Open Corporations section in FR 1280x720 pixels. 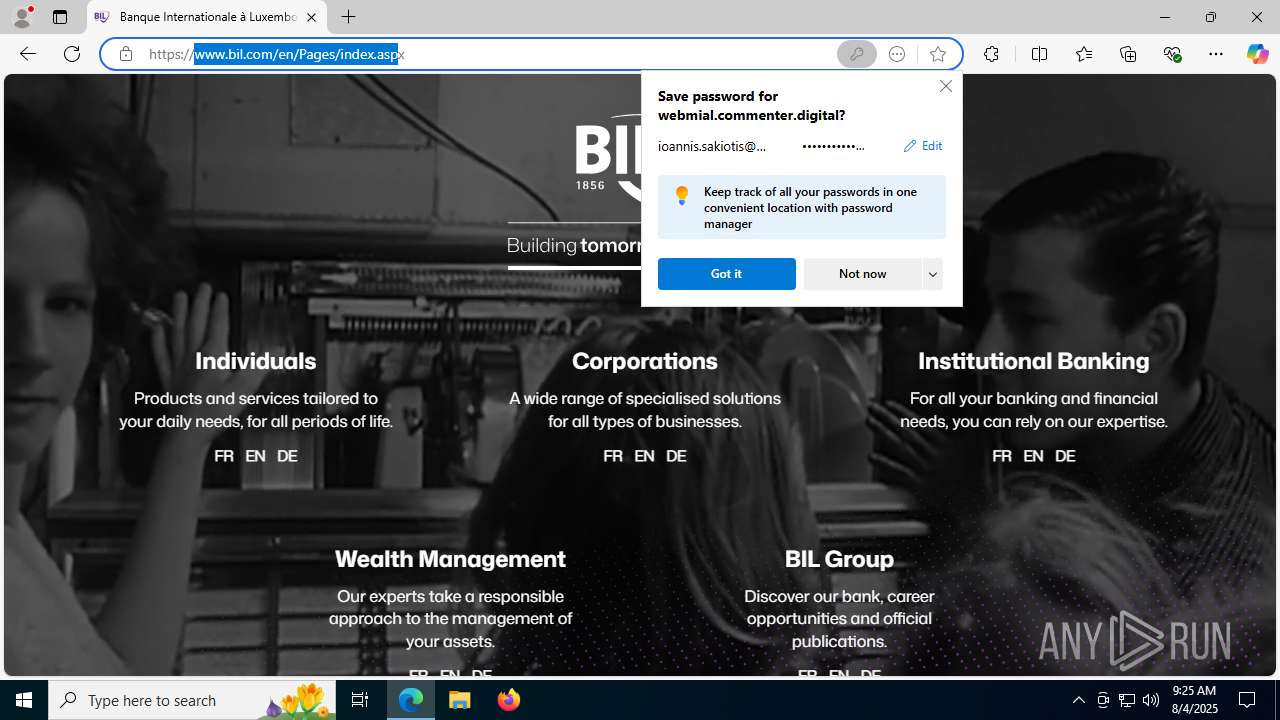(x=613, y=456)
